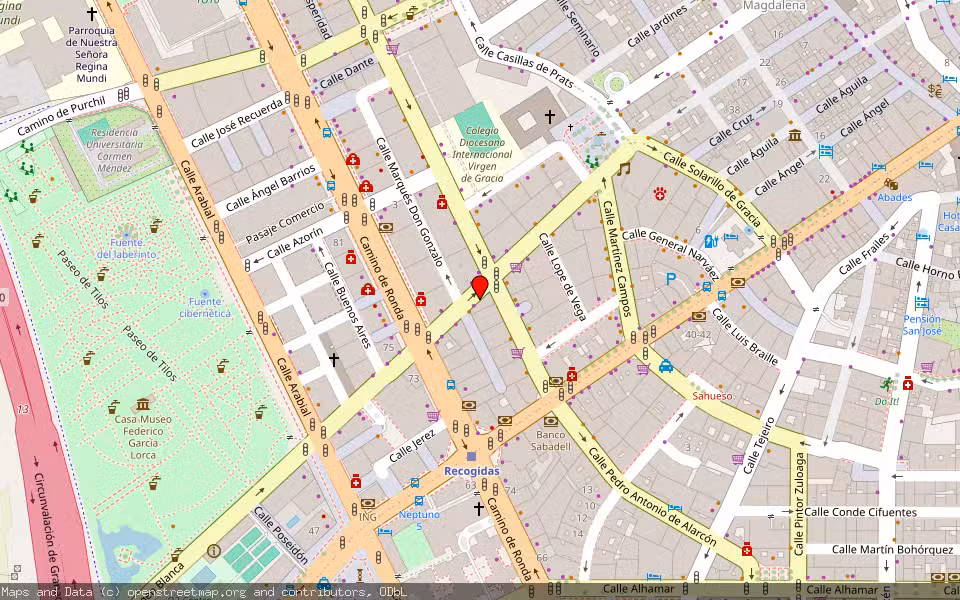Select the Fuente cibernética fountain icon
960x600 pixels.
click(x=204, y=293)
